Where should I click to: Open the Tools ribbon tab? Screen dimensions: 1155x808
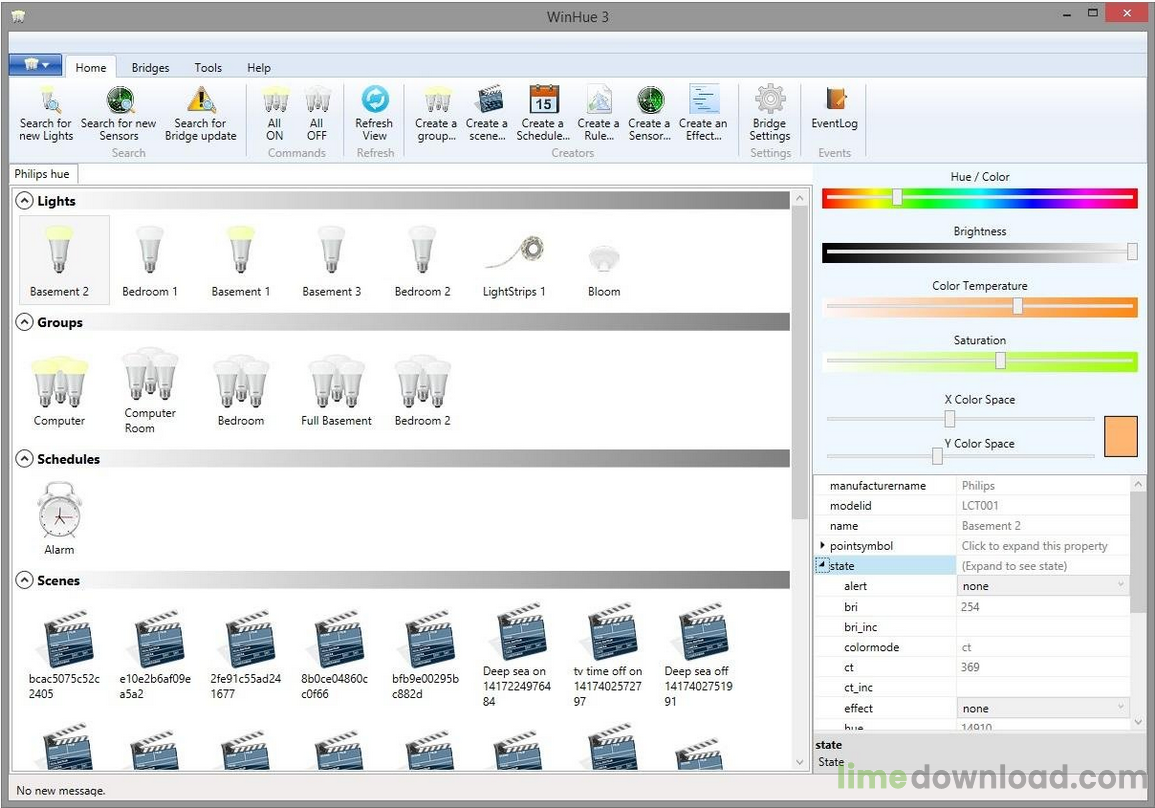208,68
